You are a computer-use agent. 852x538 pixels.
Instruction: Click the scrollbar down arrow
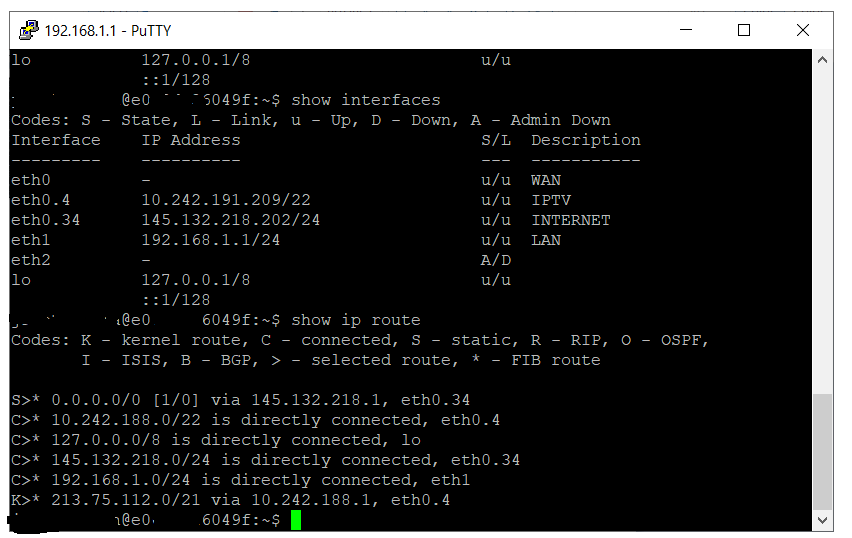(823, 520)
